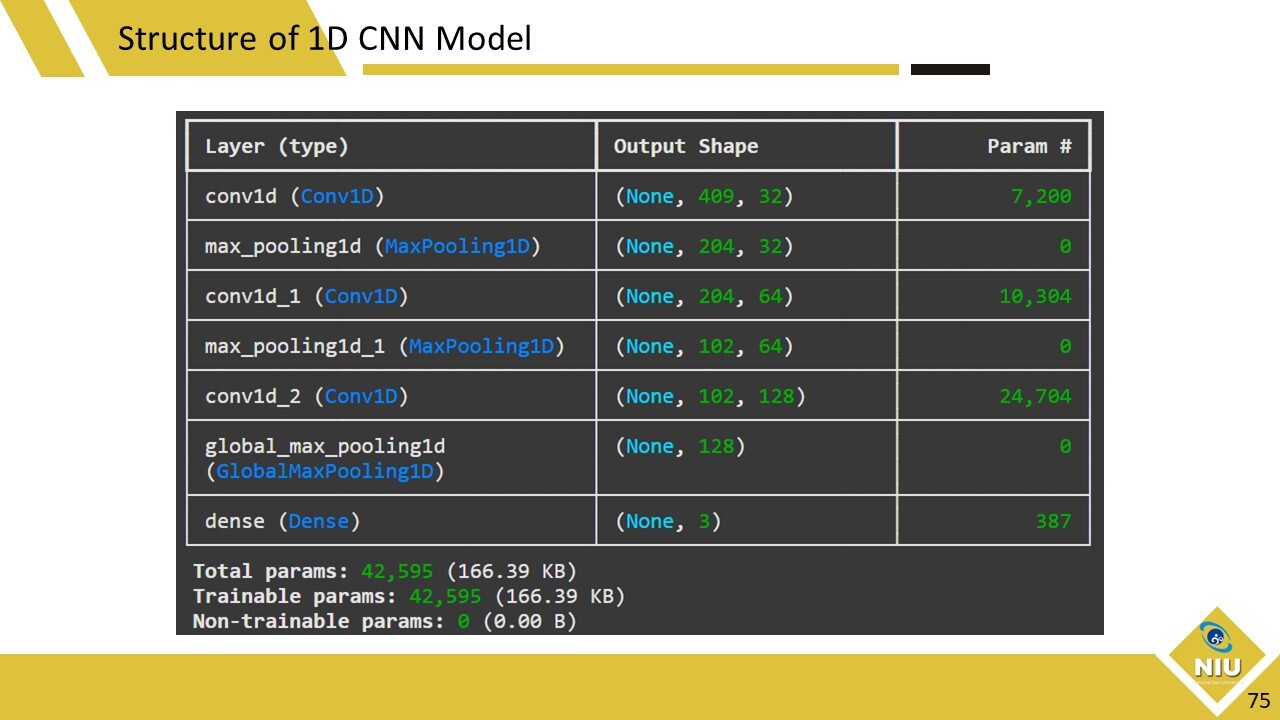The image size is (1280, 720).
Task: Click the 387 parameter count in dense row
Action: coord(1052,521)
